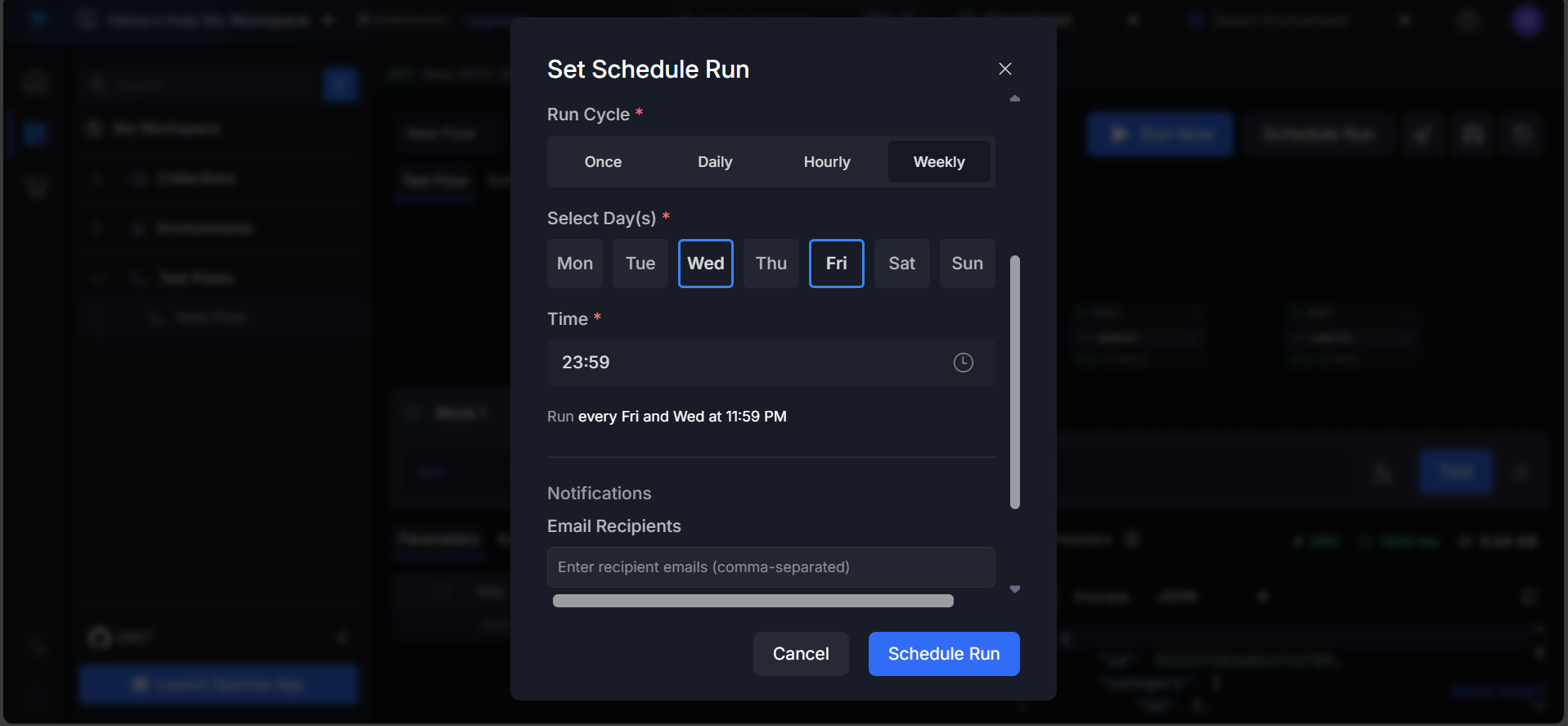Deselect Wed from selected days
The image size is (1568, 726).
click(x=706, y=264)
